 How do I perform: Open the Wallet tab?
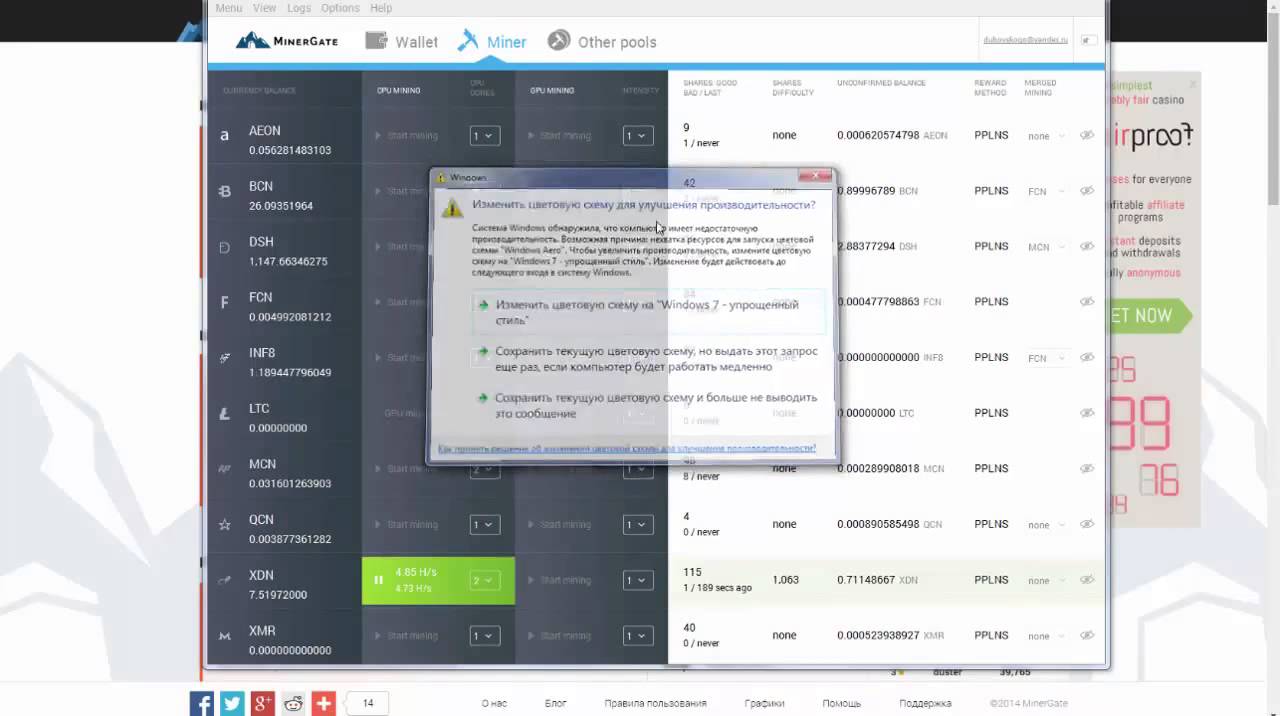(x=401, y=42)
